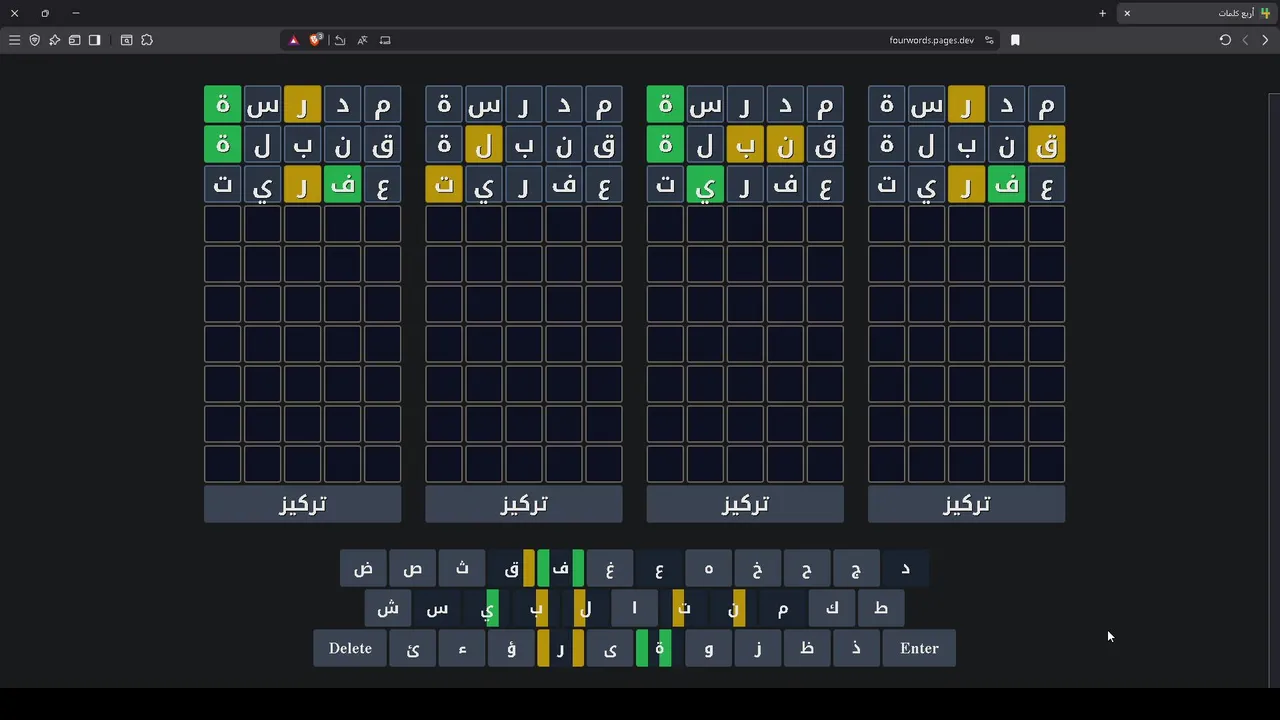Click the rightmost تركيز focus button
Viewport: 1280px width, 720px height.
point(966,504)
